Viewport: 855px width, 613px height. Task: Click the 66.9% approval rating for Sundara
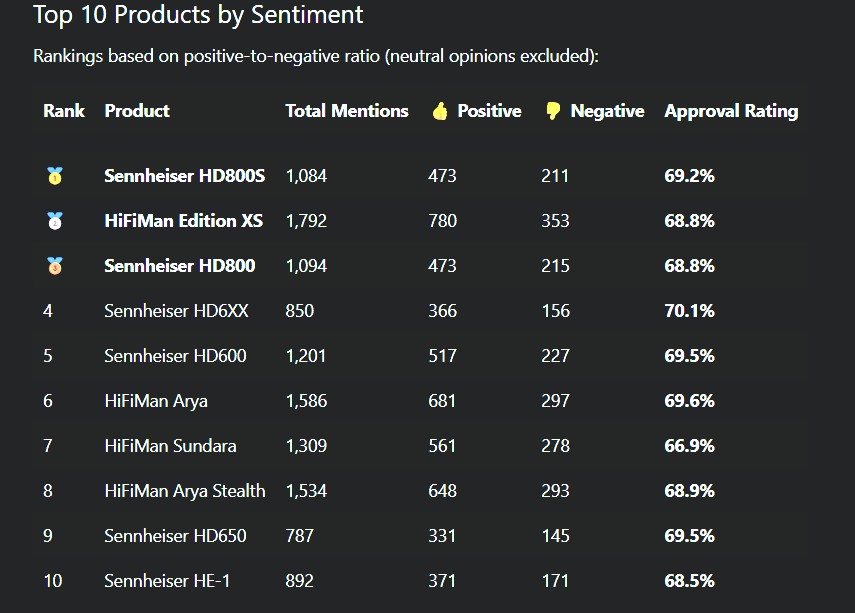pos(689,446)
